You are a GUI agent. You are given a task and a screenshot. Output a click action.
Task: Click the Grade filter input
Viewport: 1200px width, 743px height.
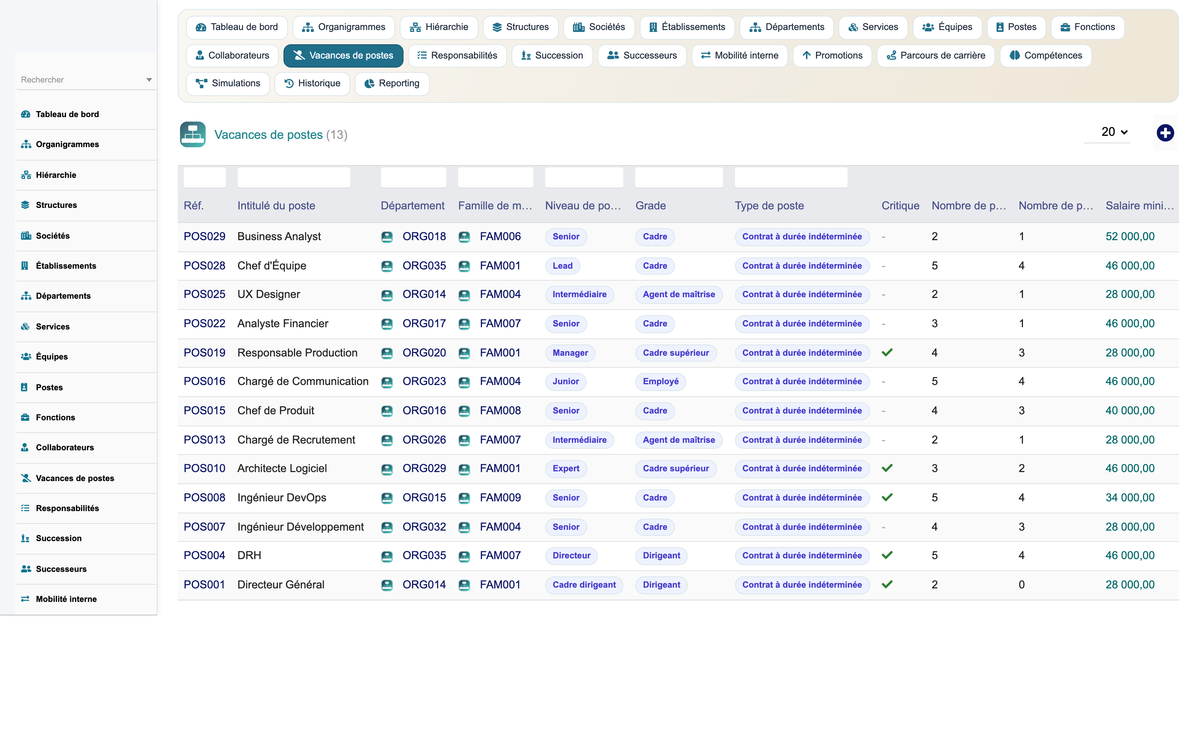point(679,178)
